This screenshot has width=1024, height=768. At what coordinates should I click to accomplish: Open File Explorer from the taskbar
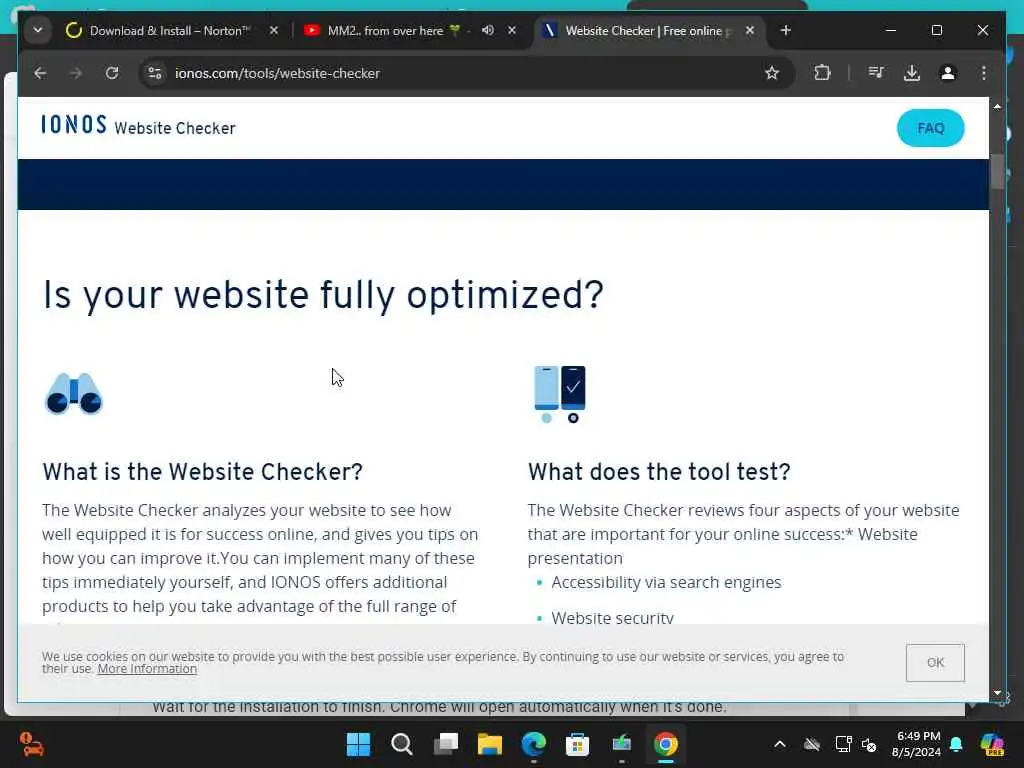click(490, 744)
